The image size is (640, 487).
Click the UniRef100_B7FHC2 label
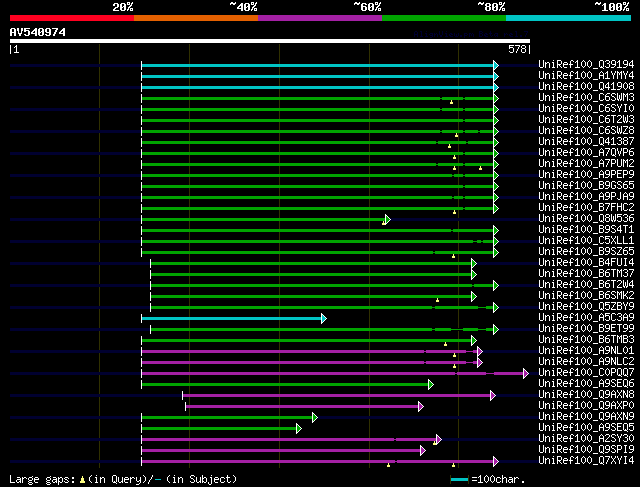(586, 207)
